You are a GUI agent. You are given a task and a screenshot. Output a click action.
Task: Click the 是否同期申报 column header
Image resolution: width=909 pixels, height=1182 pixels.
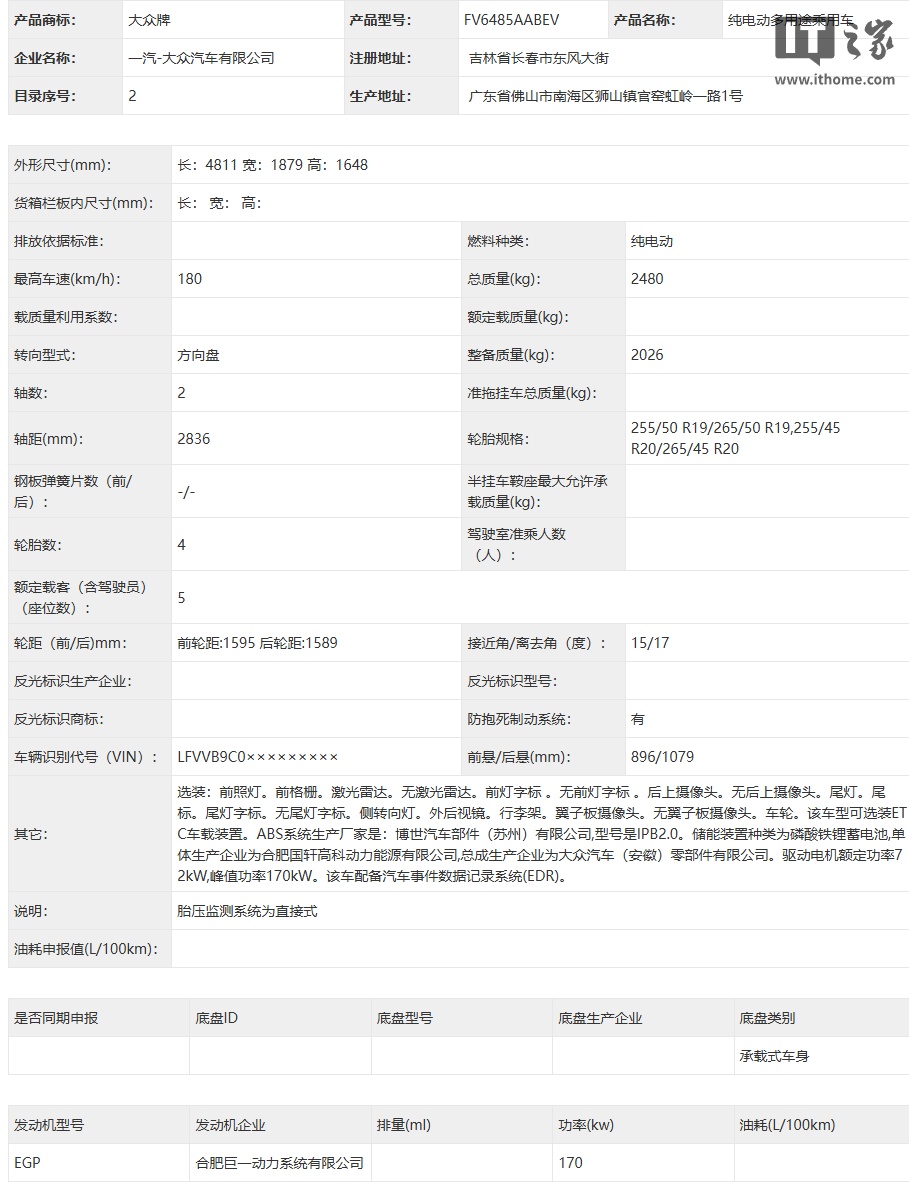point(56,1018)
